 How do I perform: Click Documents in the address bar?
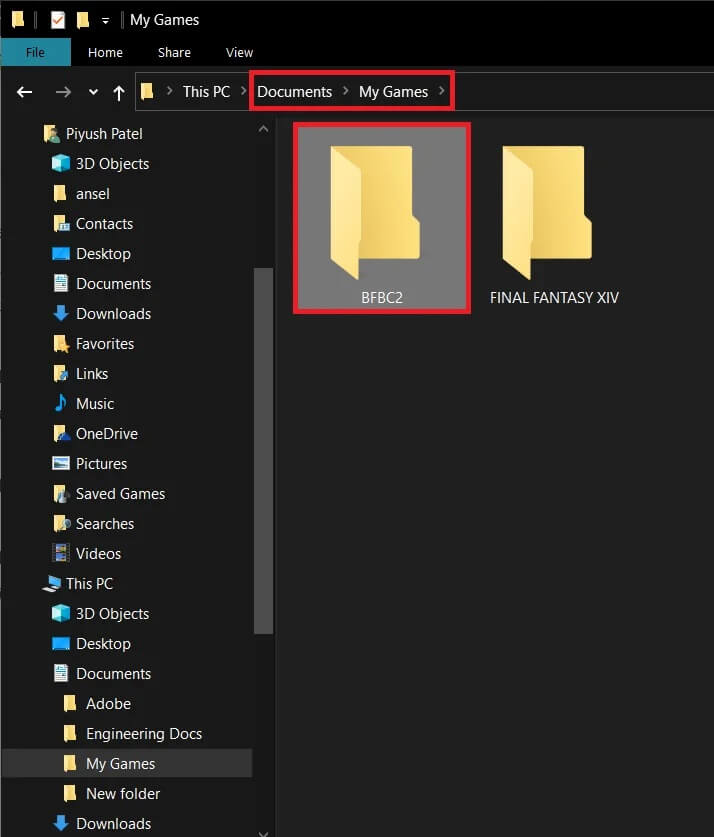295,92
